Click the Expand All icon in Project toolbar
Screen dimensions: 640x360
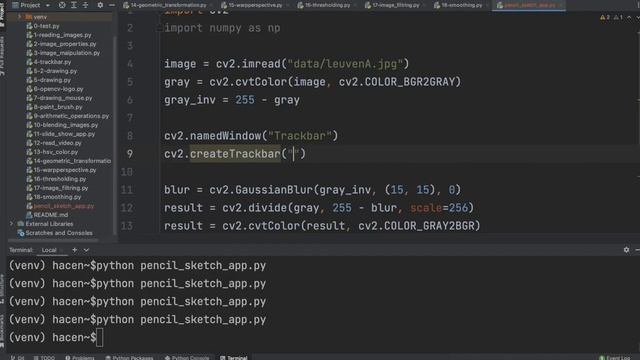click(74, 5)
